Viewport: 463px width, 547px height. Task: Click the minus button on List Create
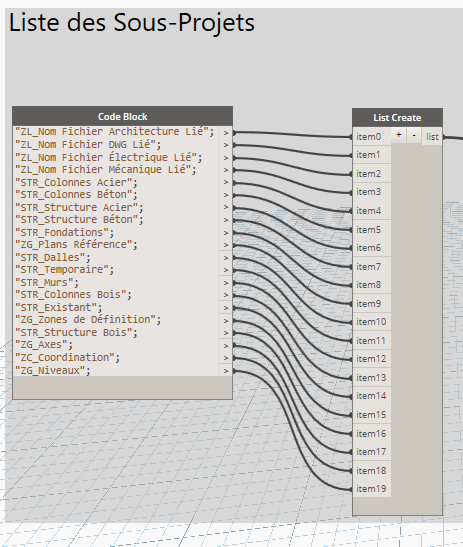point(414,135)
